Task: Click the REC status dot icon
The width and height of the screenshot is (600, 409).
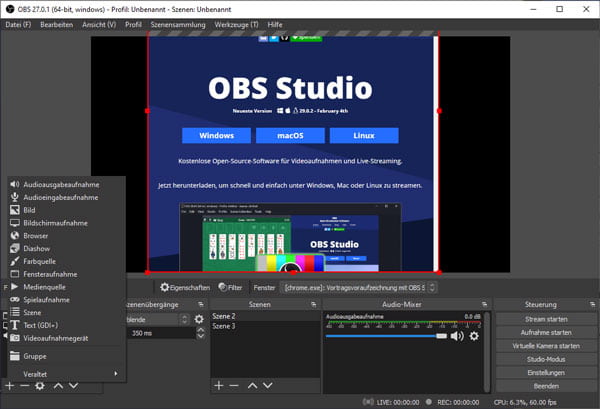Action: pos(429,402)
